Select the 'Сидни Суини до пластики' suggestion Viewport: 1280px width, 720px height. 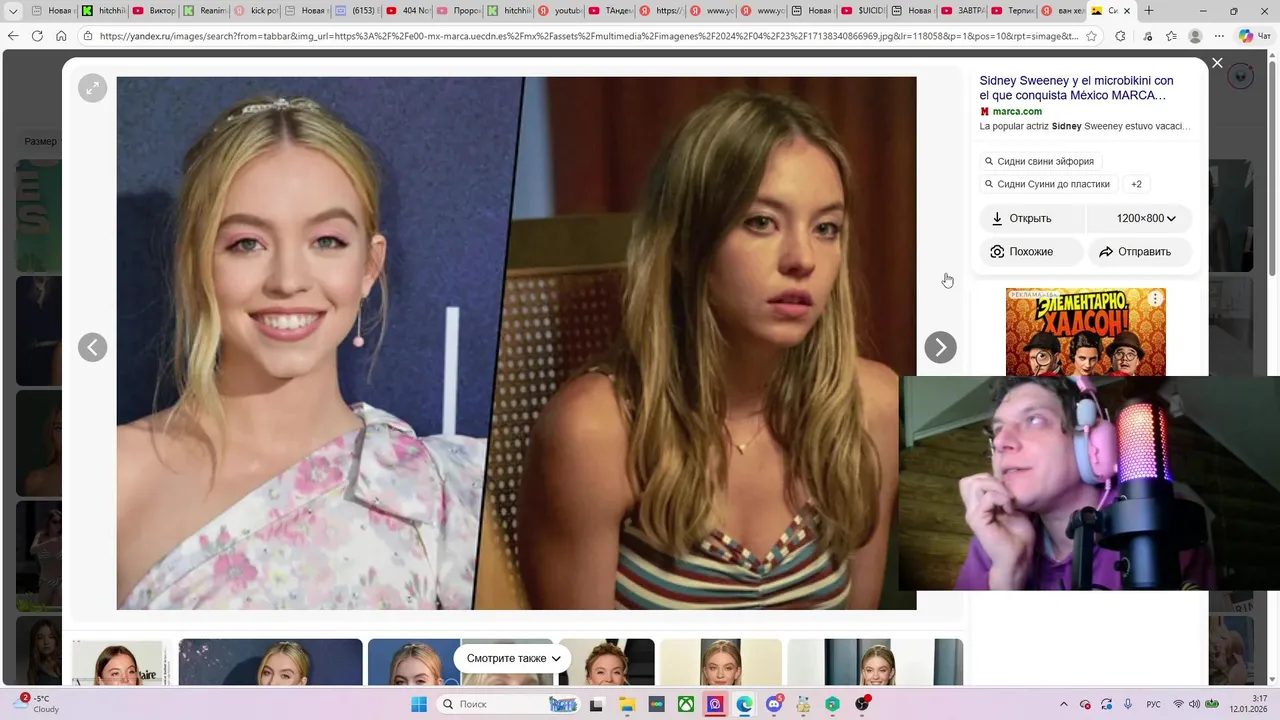1047,184
